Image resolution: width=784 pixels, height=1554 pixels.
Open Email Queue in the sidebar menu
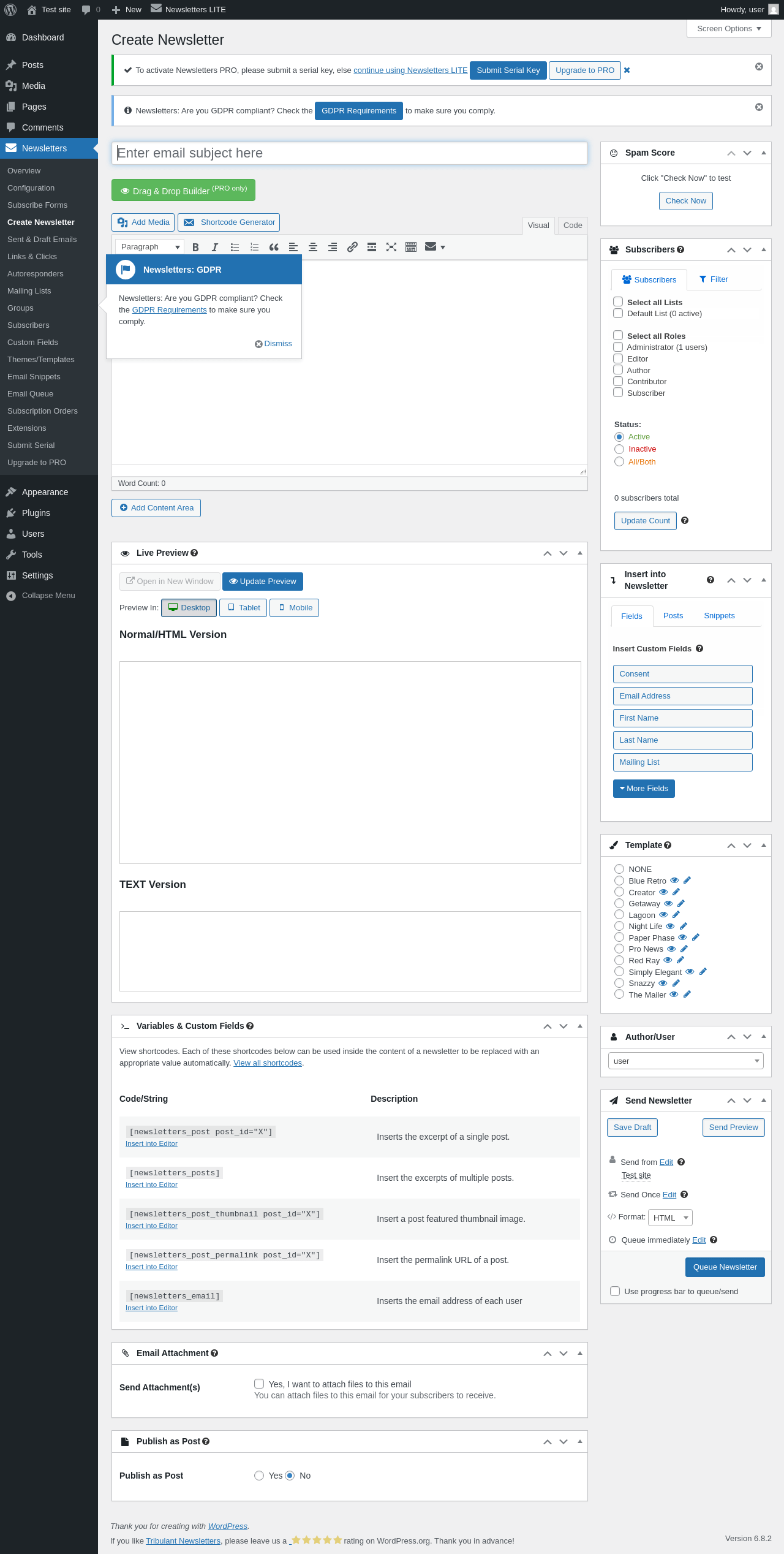coord(31,394)
